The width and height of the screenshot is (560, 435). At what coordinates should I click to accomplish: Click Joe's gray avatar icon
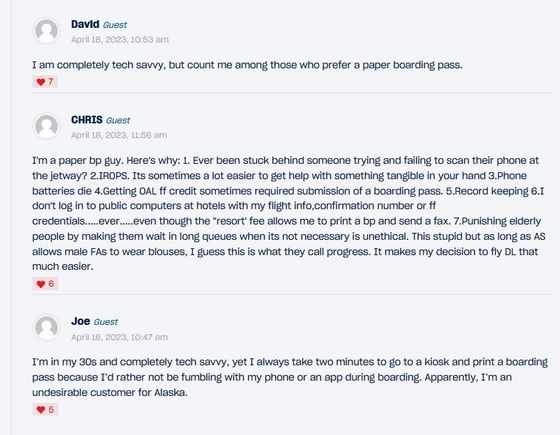(46, 328)
